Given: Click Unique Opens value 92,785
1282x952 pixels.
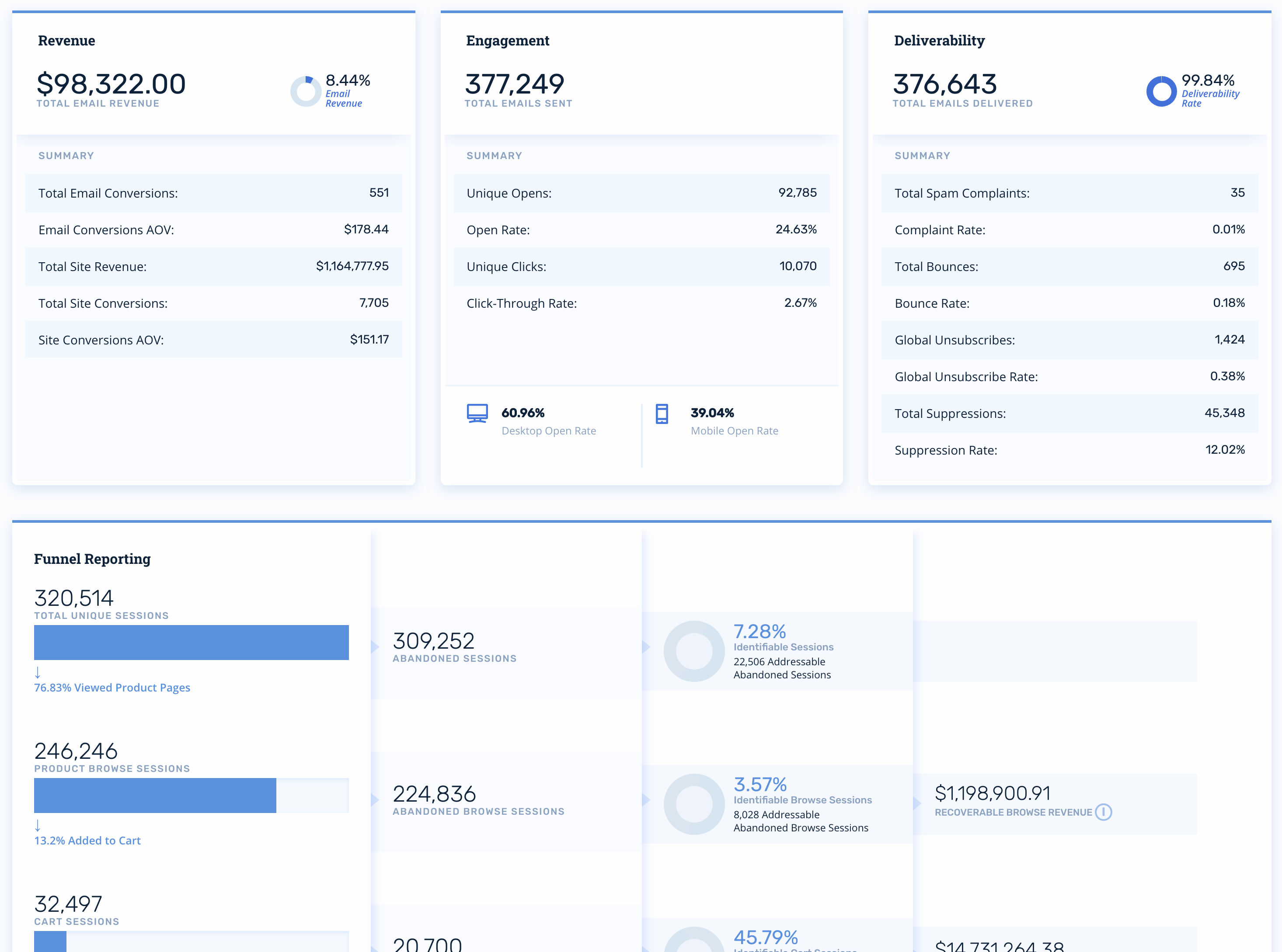Looking at the screenshot, I should [797, 192].
